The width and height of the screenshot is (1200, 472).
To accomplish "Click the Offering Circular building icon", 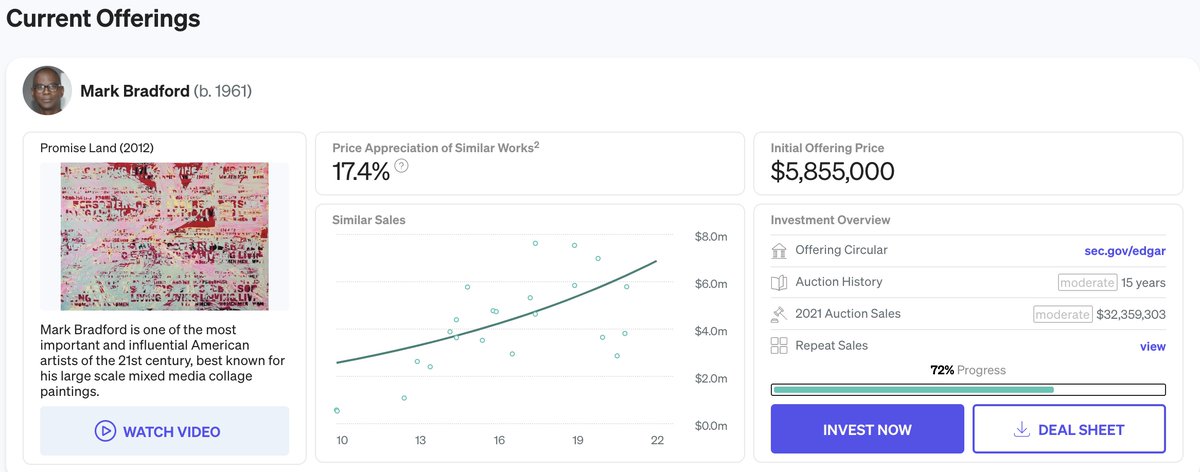I will [780, 250].
